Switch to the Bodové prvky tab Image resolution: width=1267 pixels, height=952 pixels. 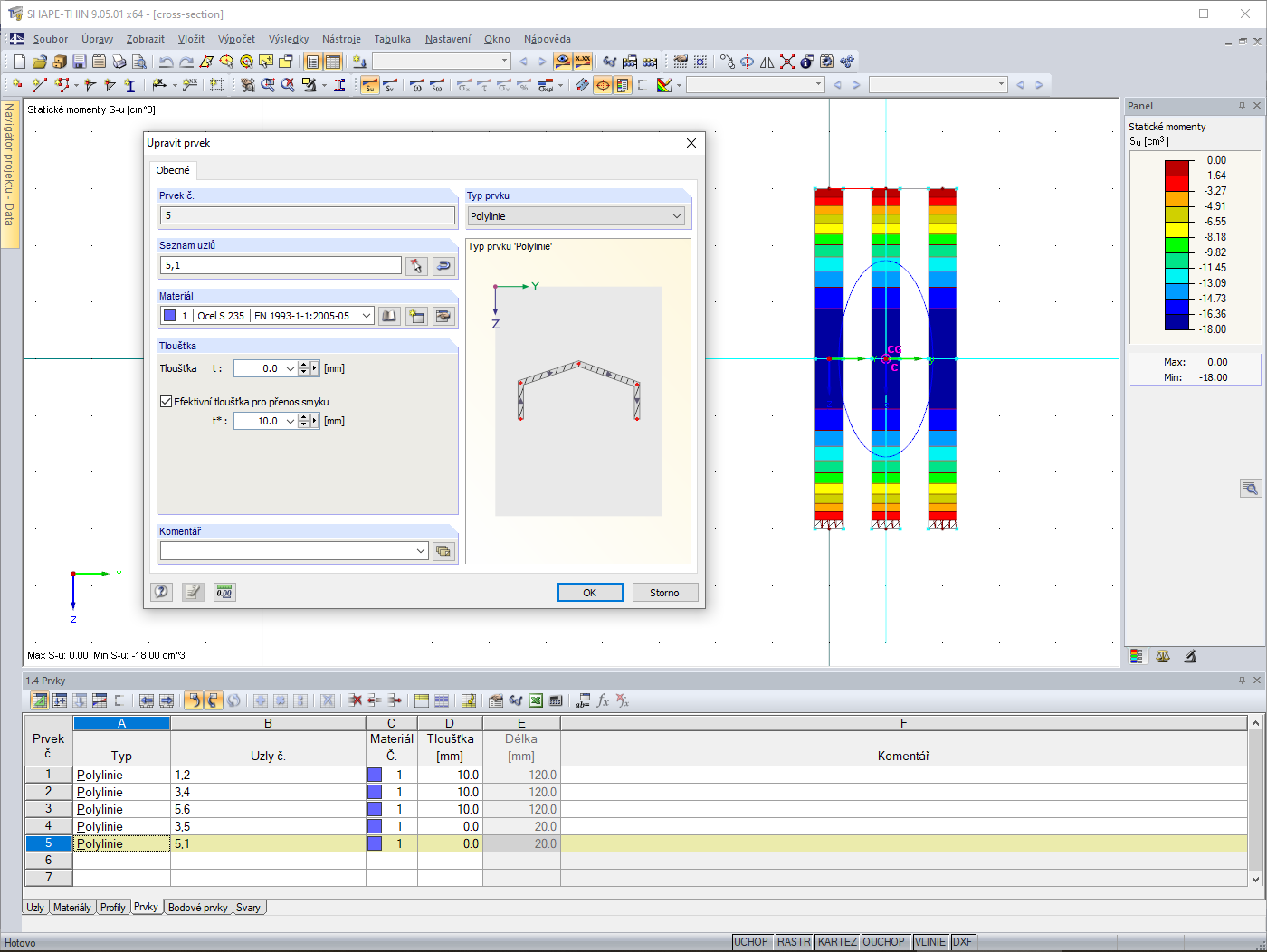click(x=198, y=908)
